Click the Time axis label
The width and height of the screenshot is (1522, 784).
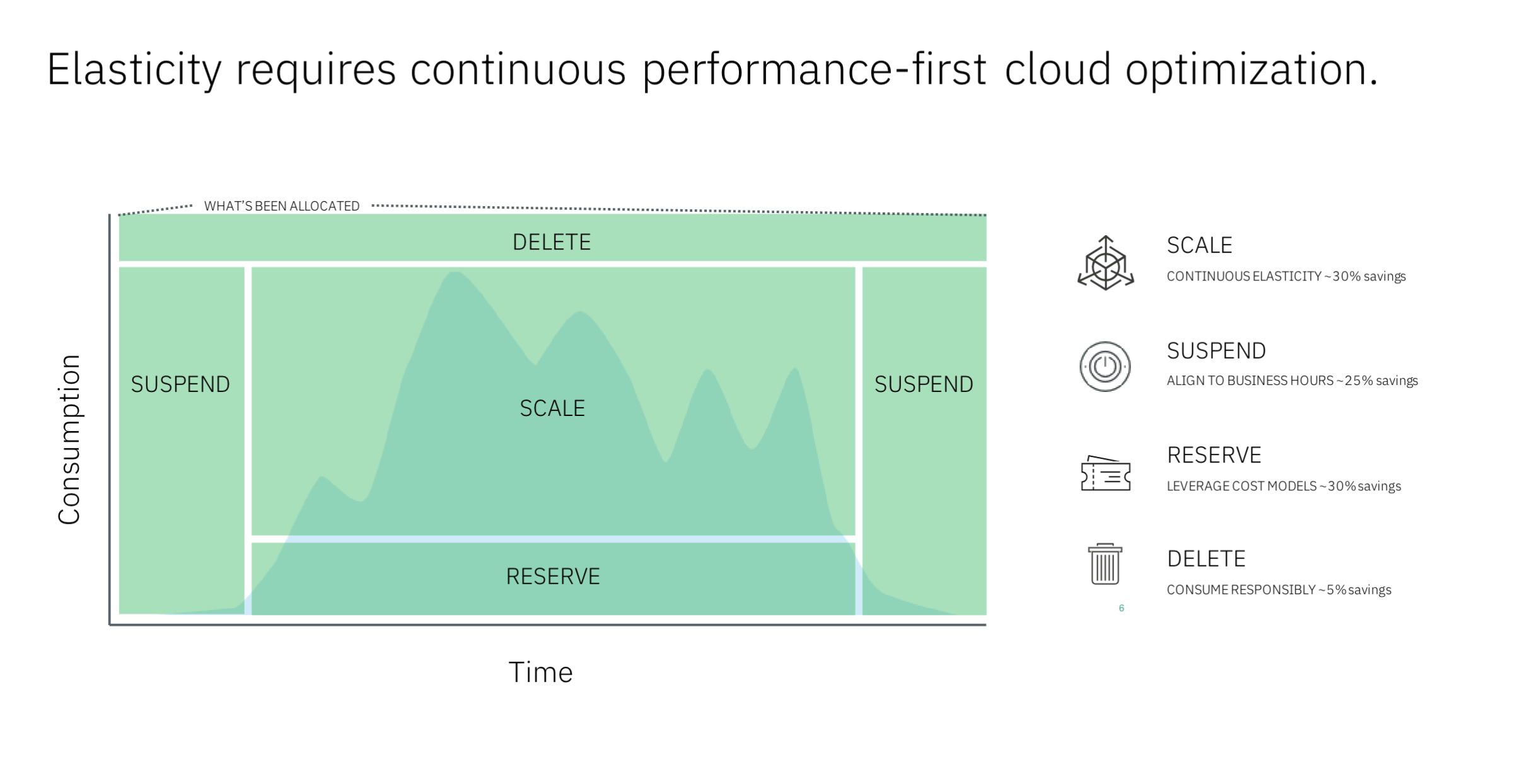pyautogui.click(x=540, y=672)
